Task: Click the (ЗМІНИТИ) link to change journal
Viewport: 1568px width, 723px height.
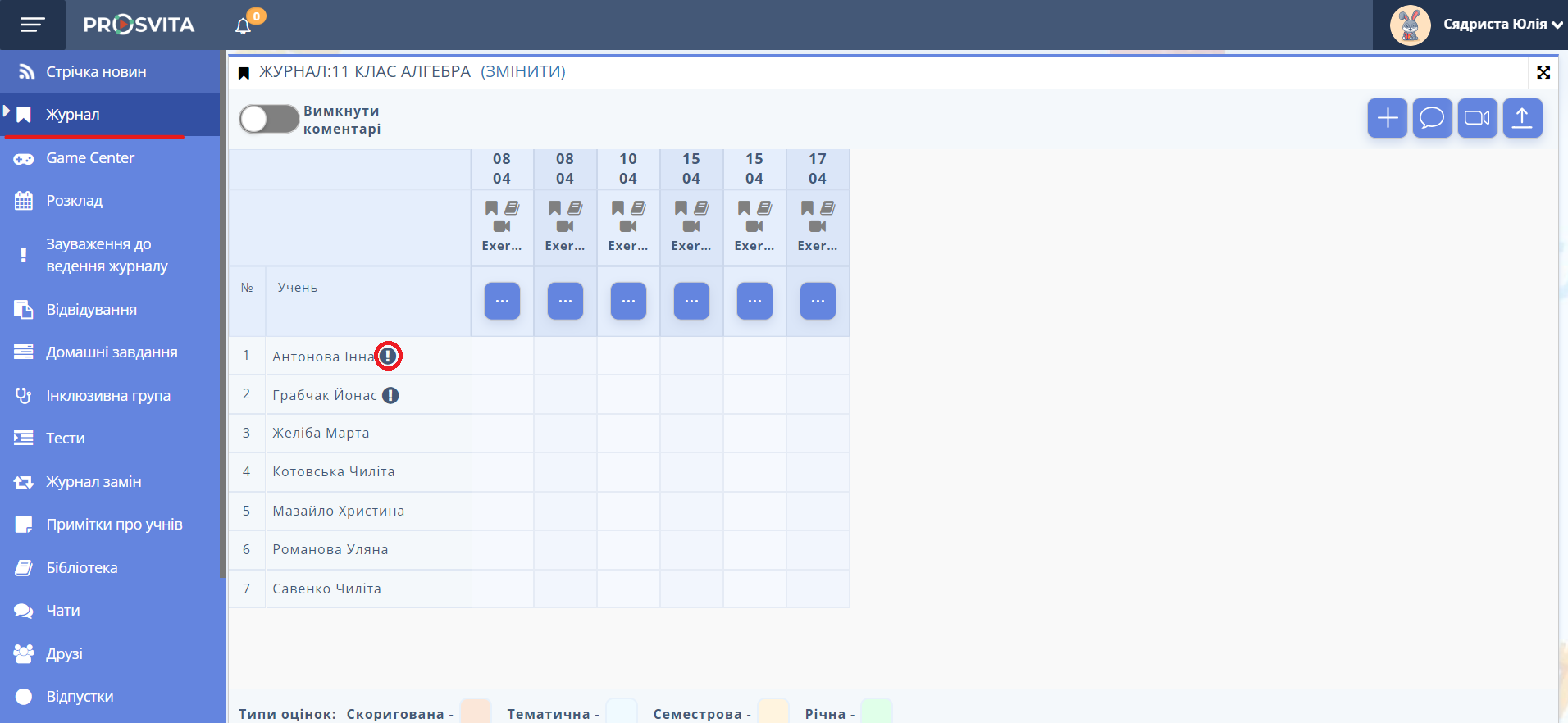Action: pyautogui.click(x=523, y=71)
